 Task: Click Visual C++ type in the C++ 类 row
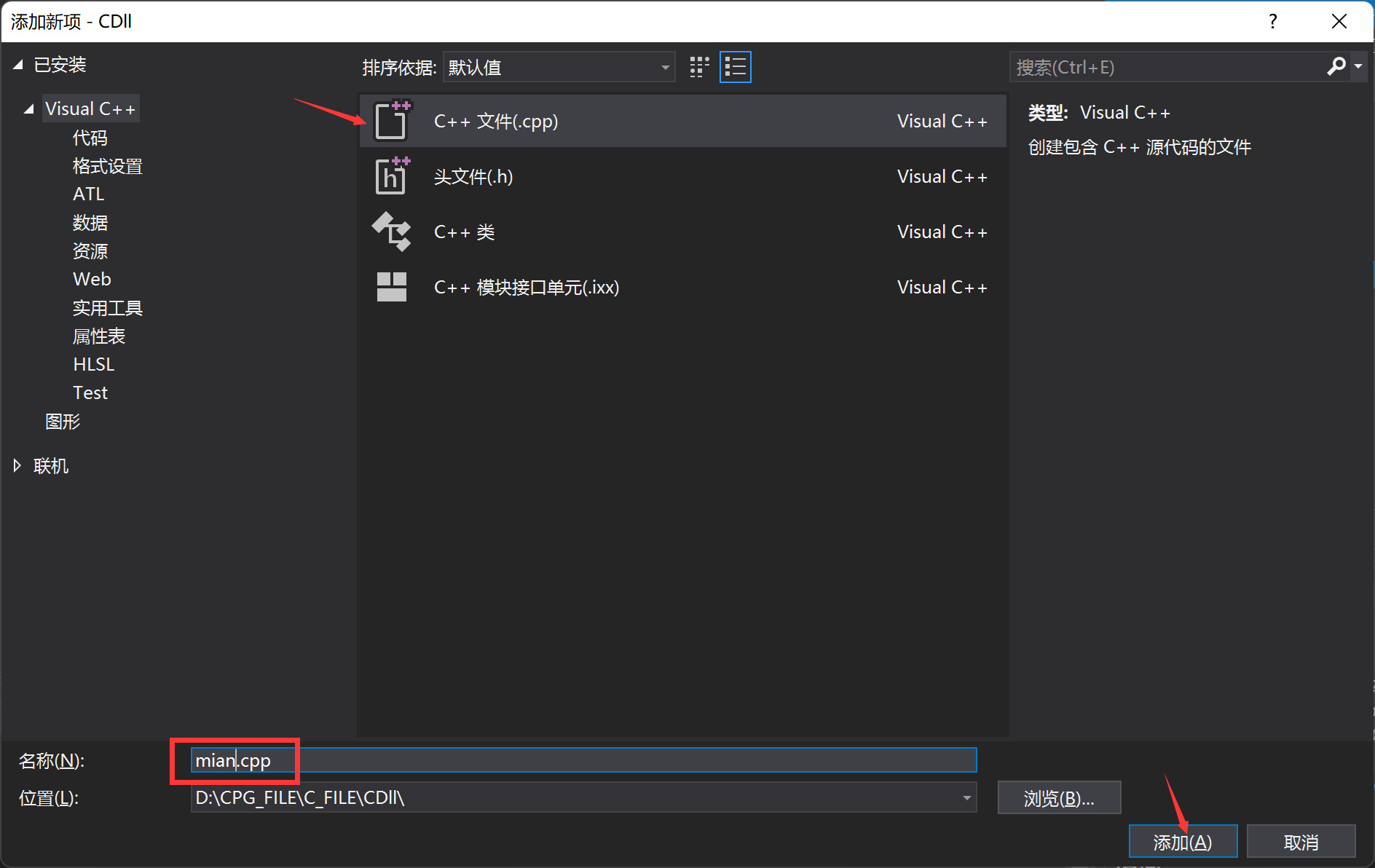tap(942, 232)
